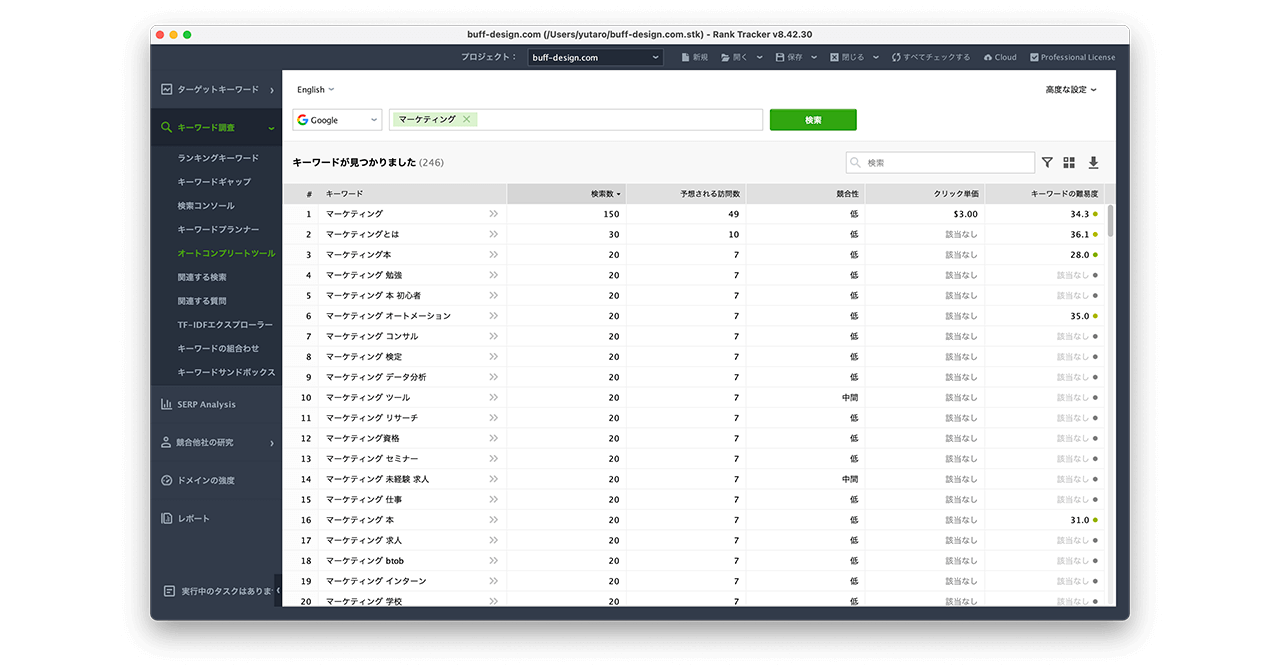This screenshot has width=1280, height=670.
Task: Open the buff-design.com project dropdown
Action: pos(595,57)
